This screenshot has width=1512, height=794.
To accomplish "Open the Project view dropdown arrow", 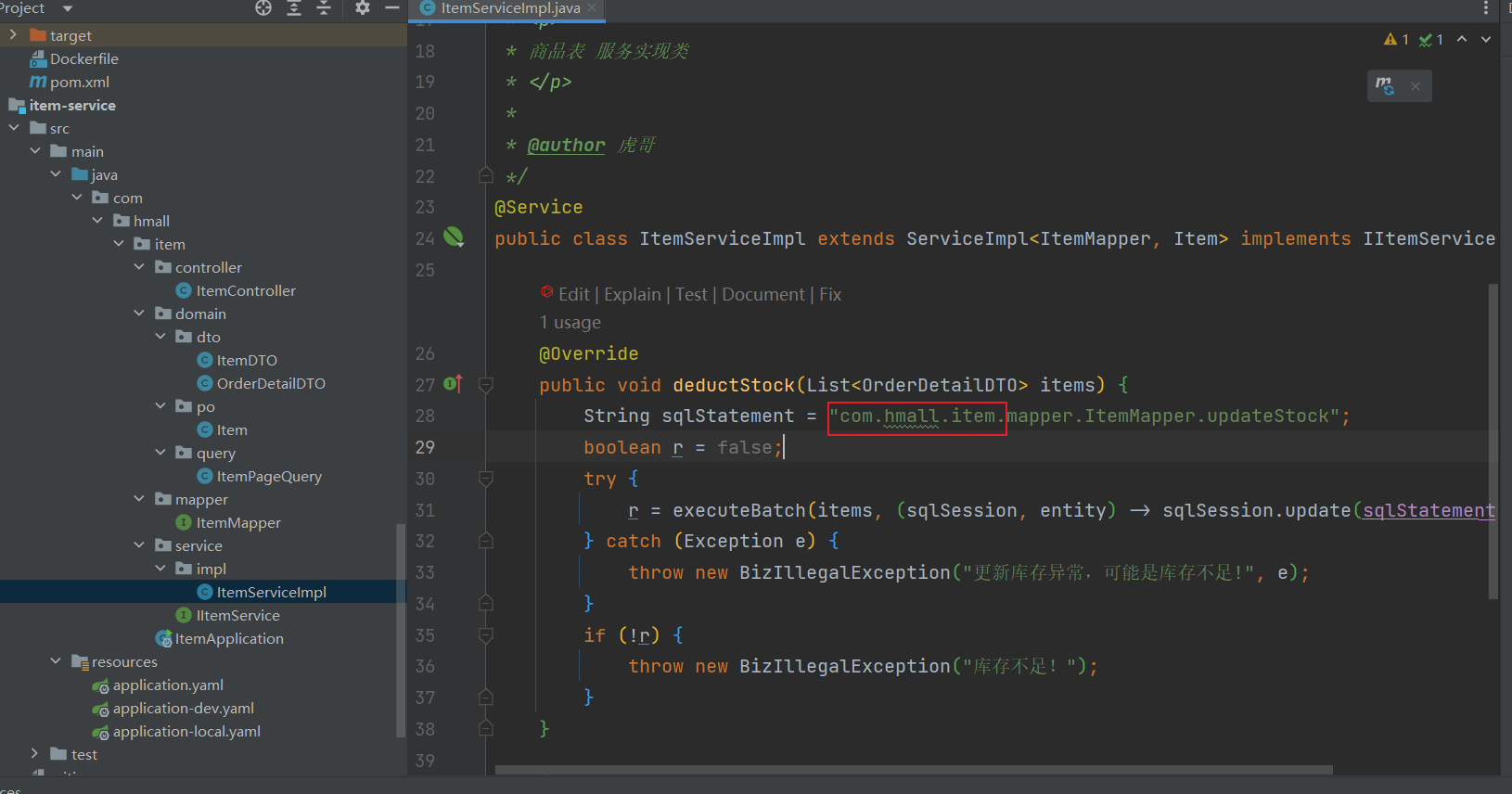I will (x=68, y=8).
